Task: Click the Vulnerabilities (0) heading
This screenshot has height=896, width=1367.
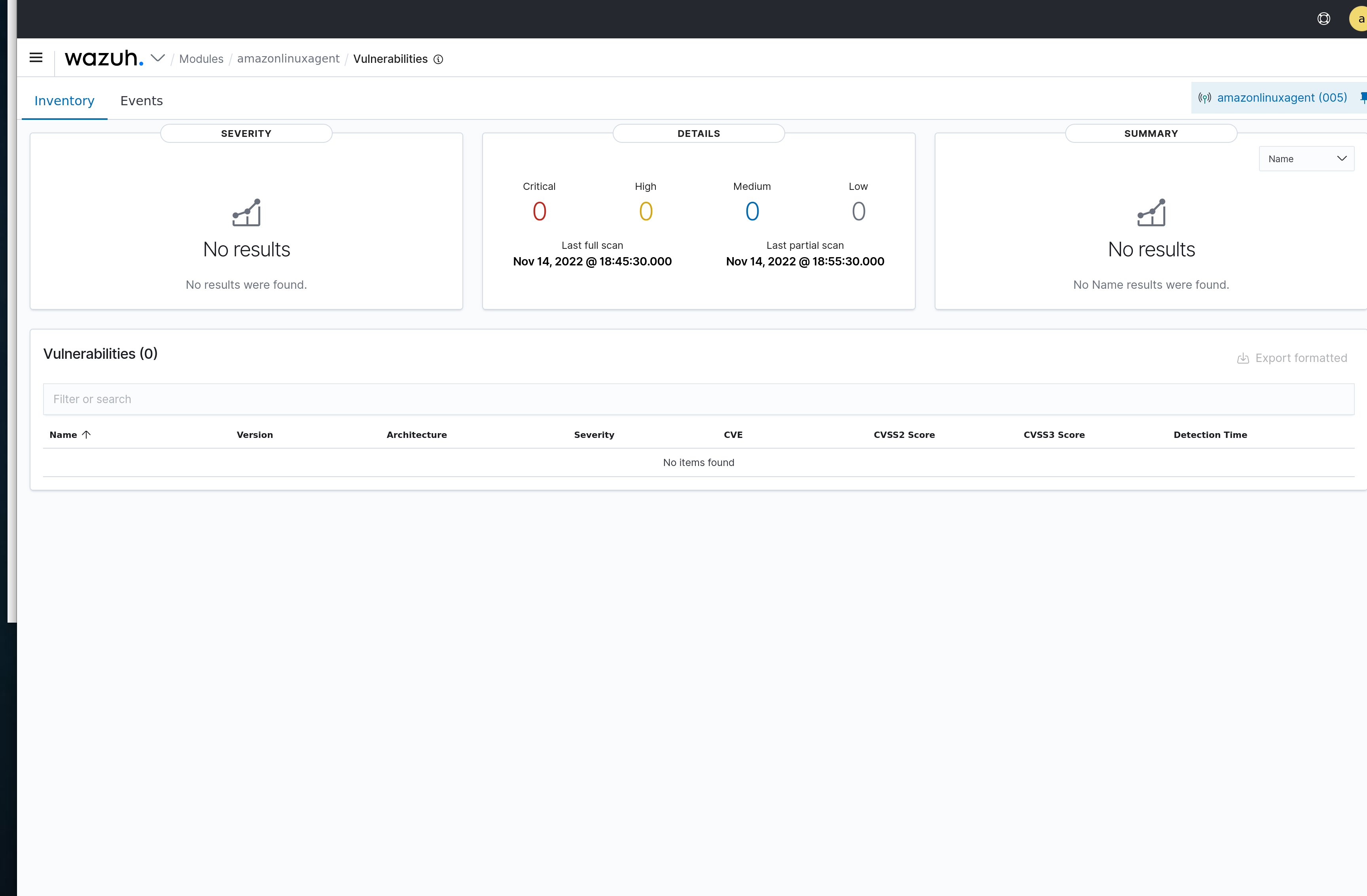Action: (100, 354)
